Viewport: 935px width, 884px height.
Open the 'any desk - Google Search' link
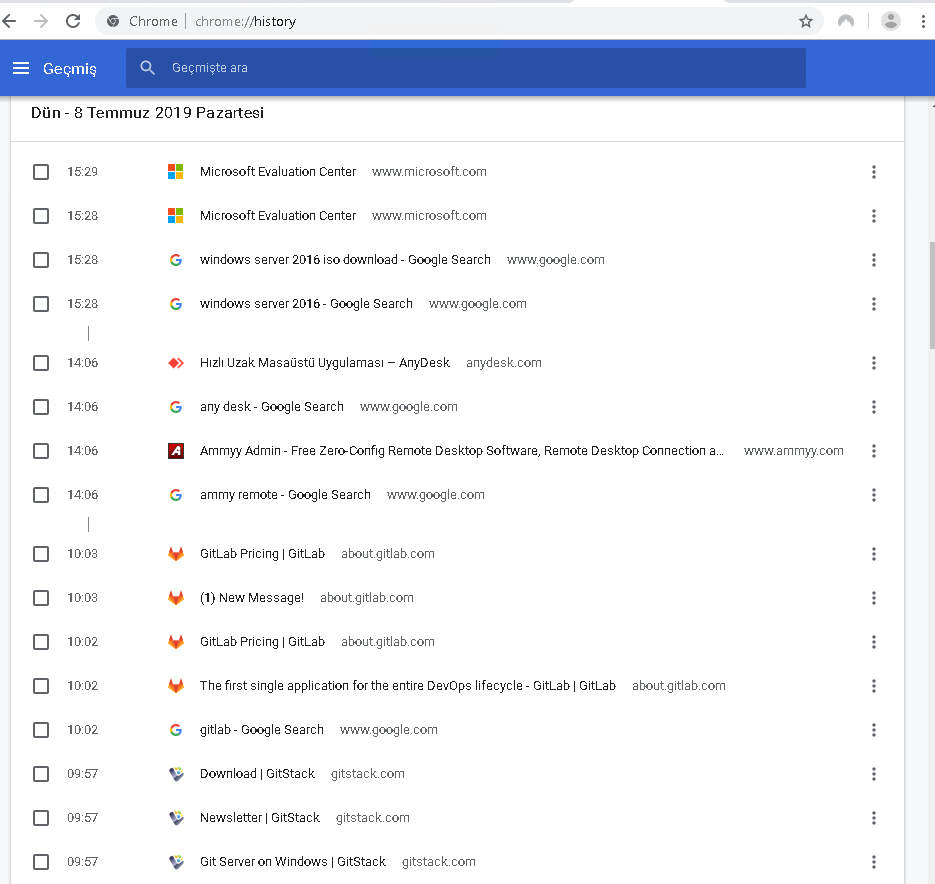[272, 407]
